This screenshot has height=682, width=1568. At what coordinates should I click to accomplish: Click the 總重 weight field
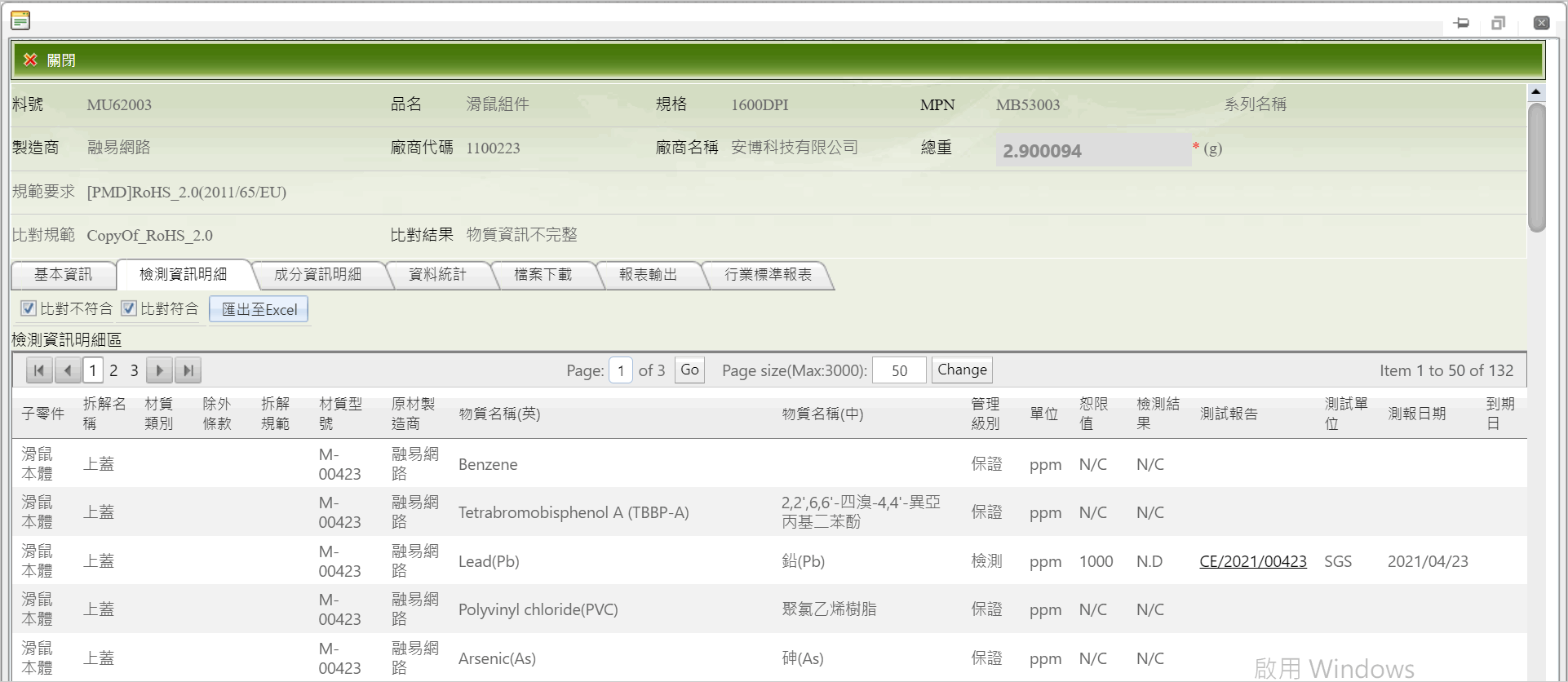pos(1093,150)
